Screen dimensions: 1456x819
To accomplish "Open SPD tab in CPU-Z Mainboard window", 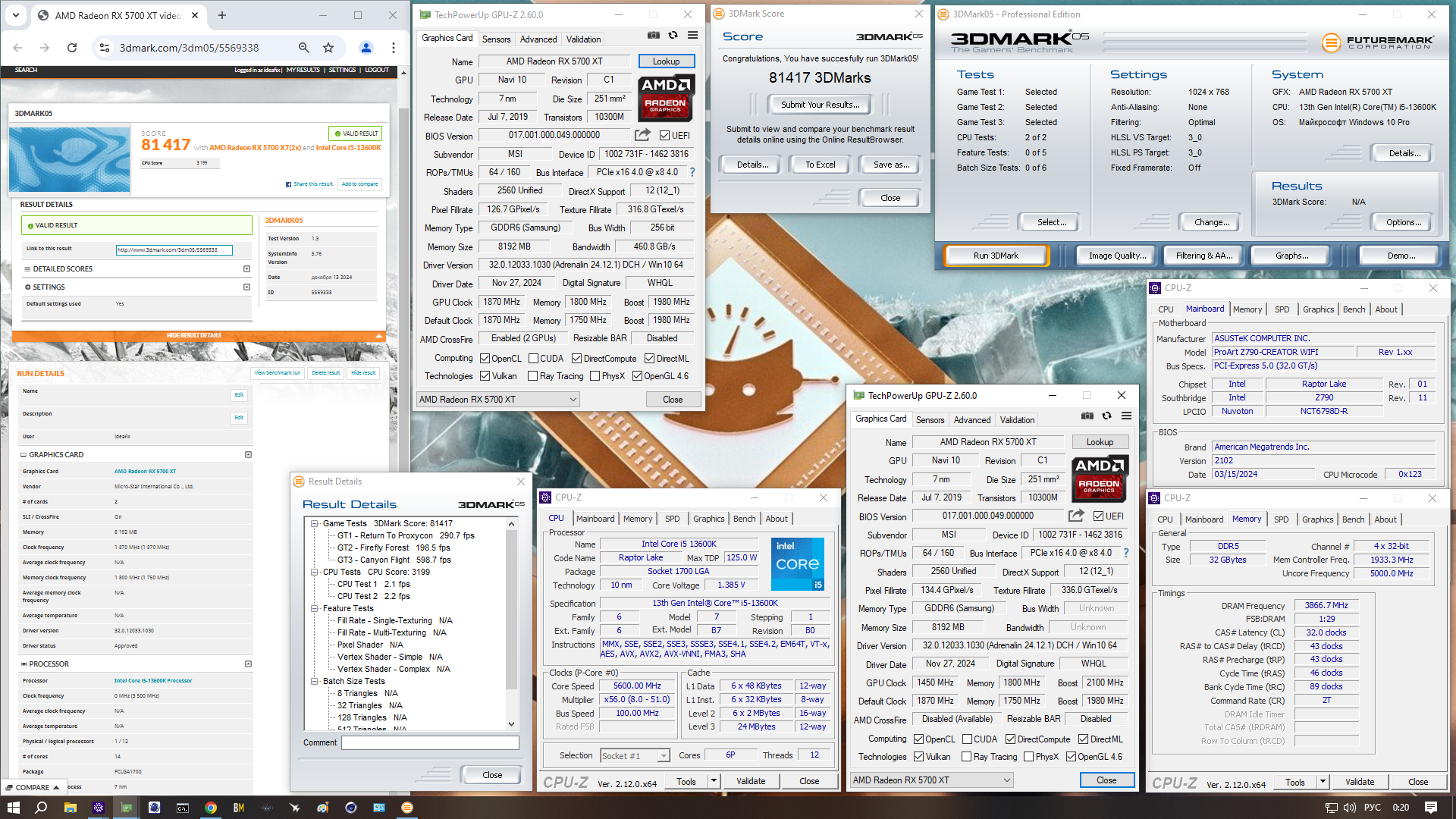I will click(1282, 309).
